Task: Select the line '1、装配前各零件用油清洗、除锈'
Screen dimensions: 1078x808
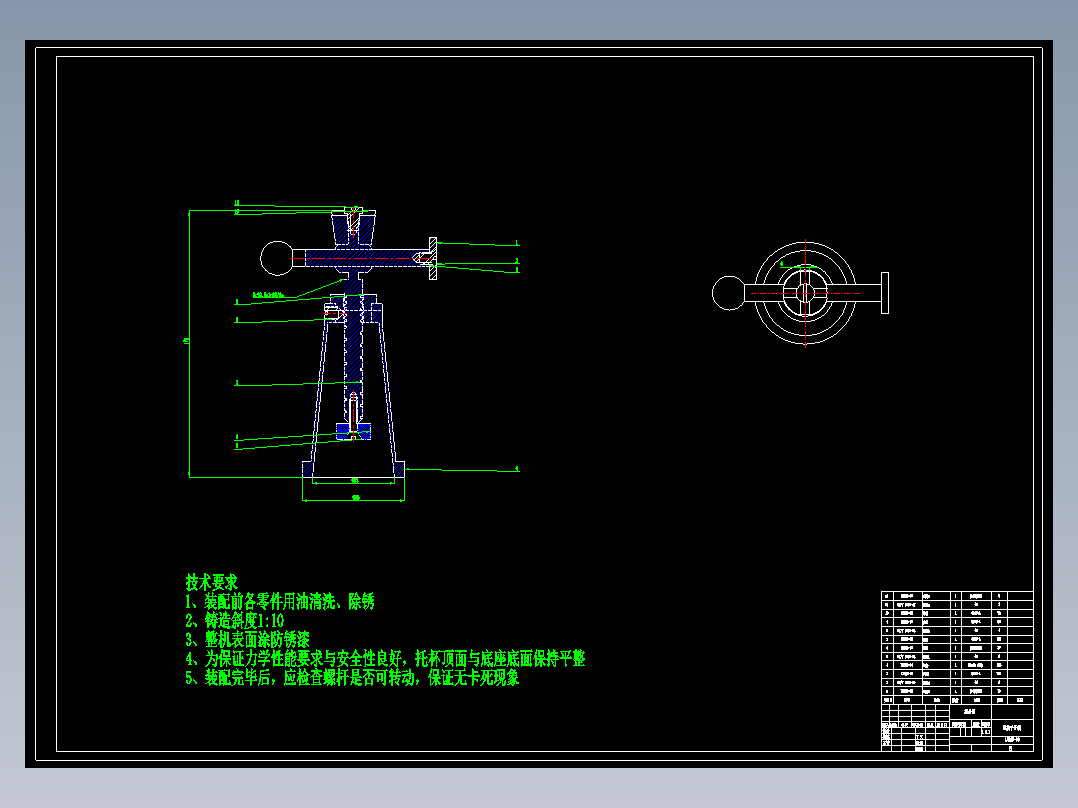Action: 280,602
